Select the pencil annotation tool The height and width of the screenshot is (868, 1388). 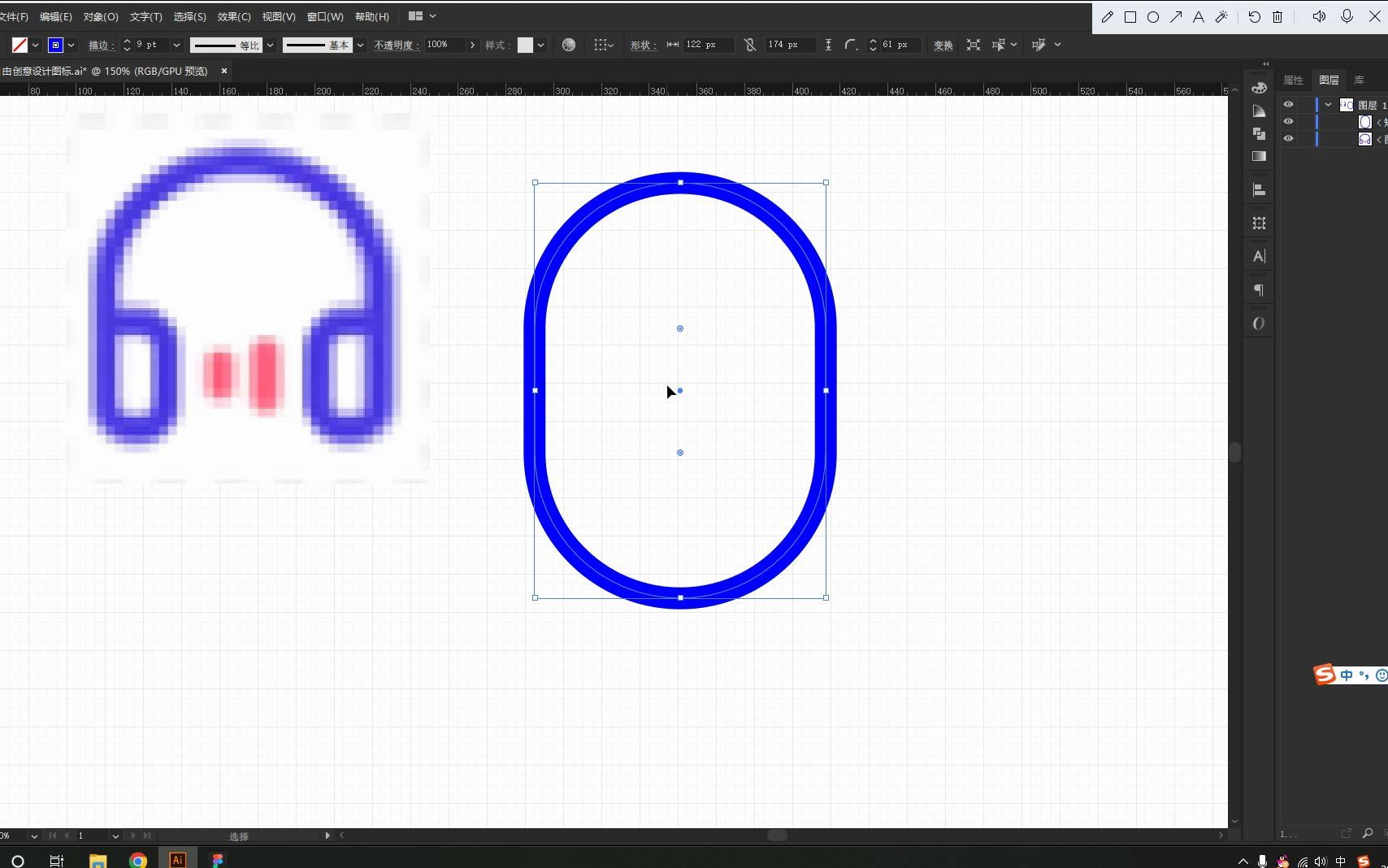point(1107,16)
